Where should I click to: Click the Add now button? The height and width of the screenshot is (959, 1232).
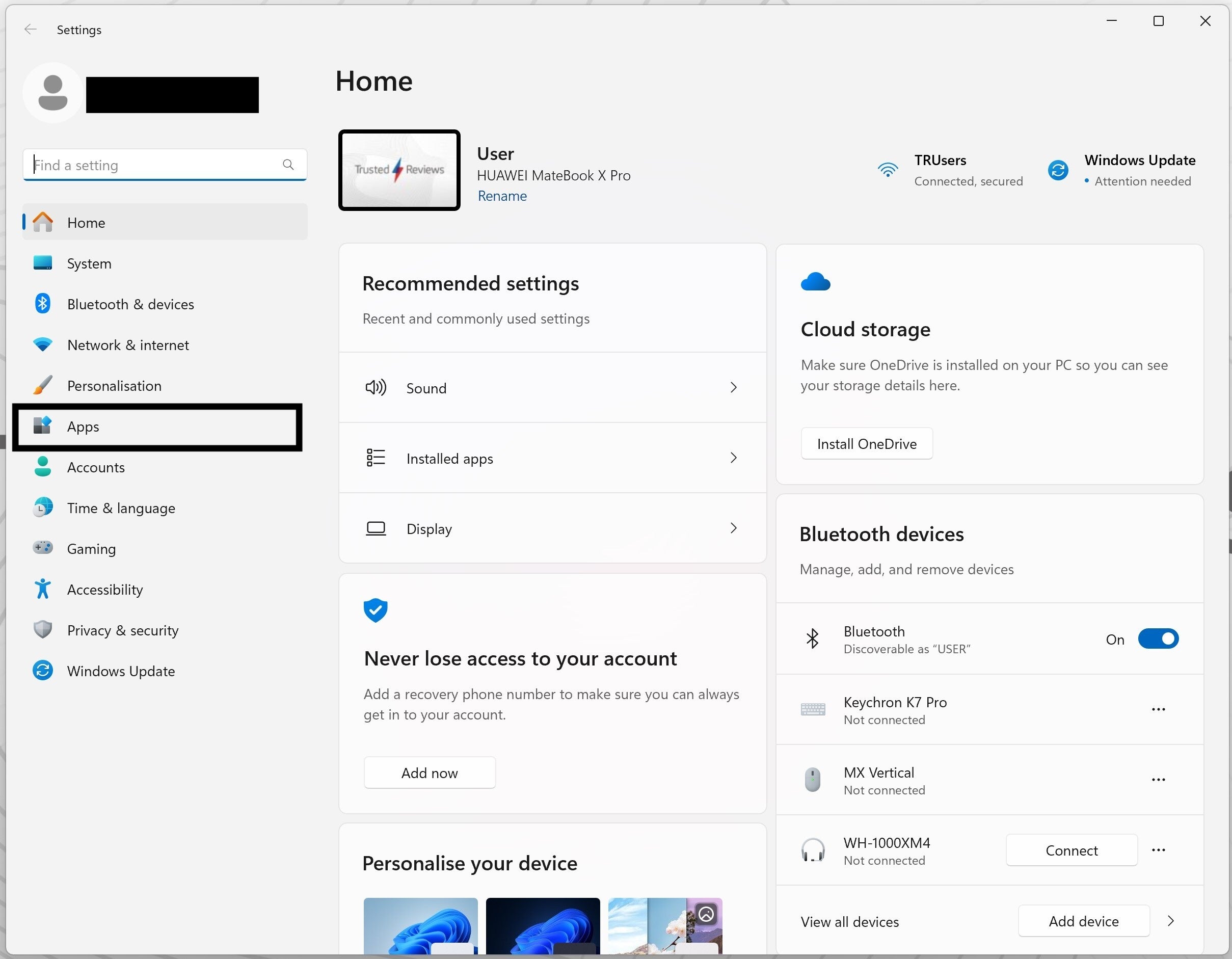430,773
